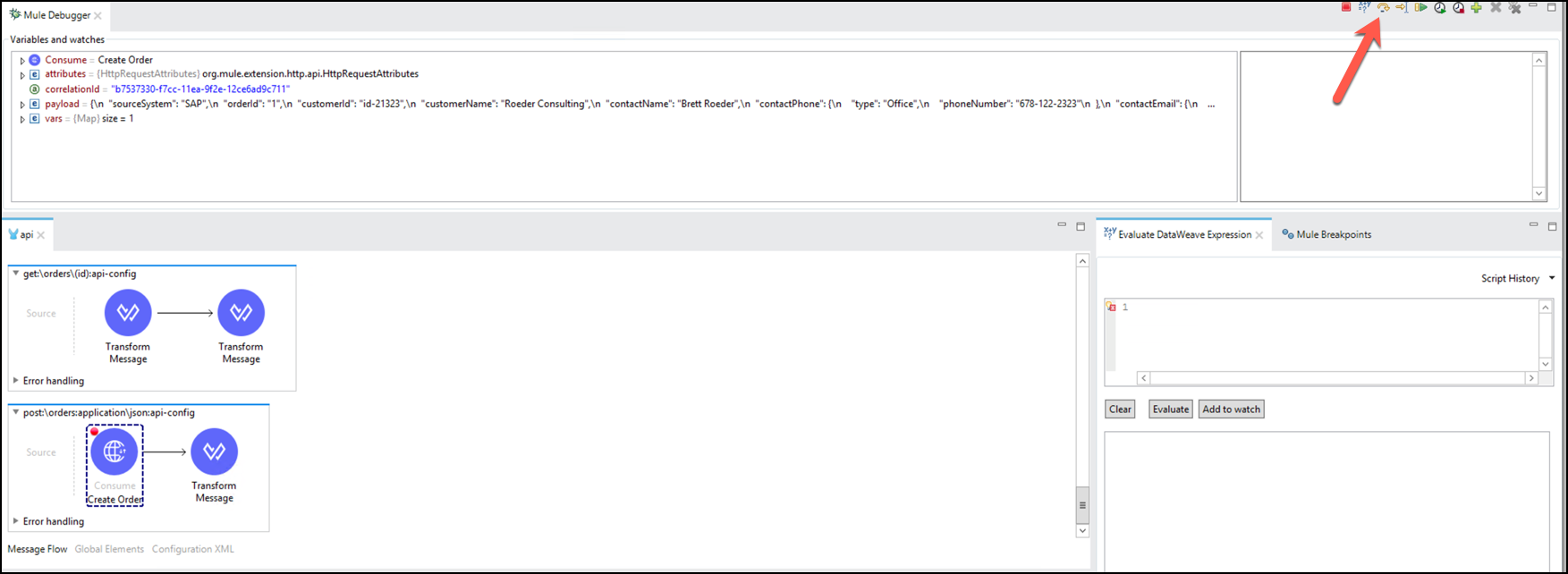Image resolution: width=1568 pixels, height=574 pixels.
Task: Expand the attributes variable row
Action: pos(22,75)
